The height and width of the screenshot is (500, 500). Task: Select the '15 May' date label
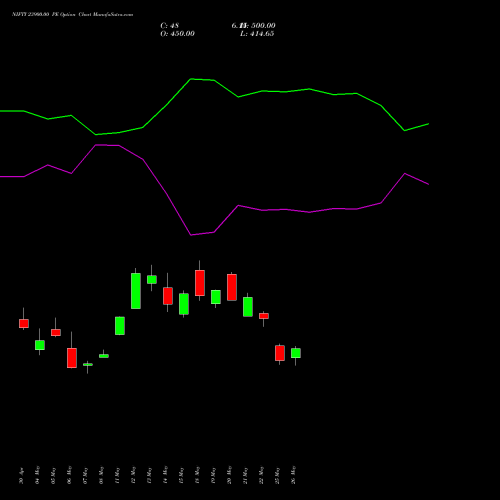click(182, 476)
